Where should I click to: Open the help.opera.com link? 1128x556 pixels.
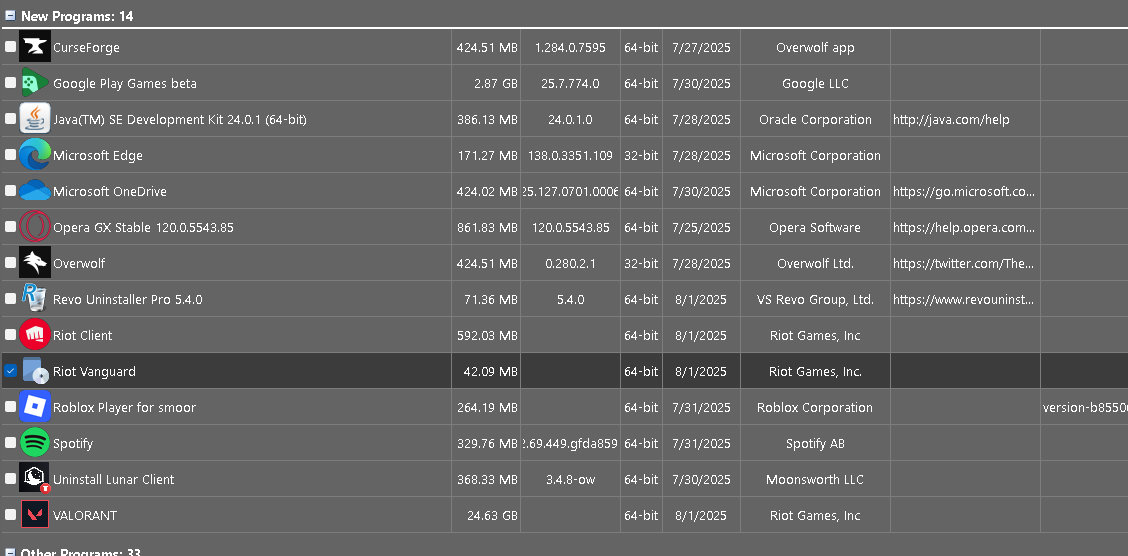[x=964, y=227]
